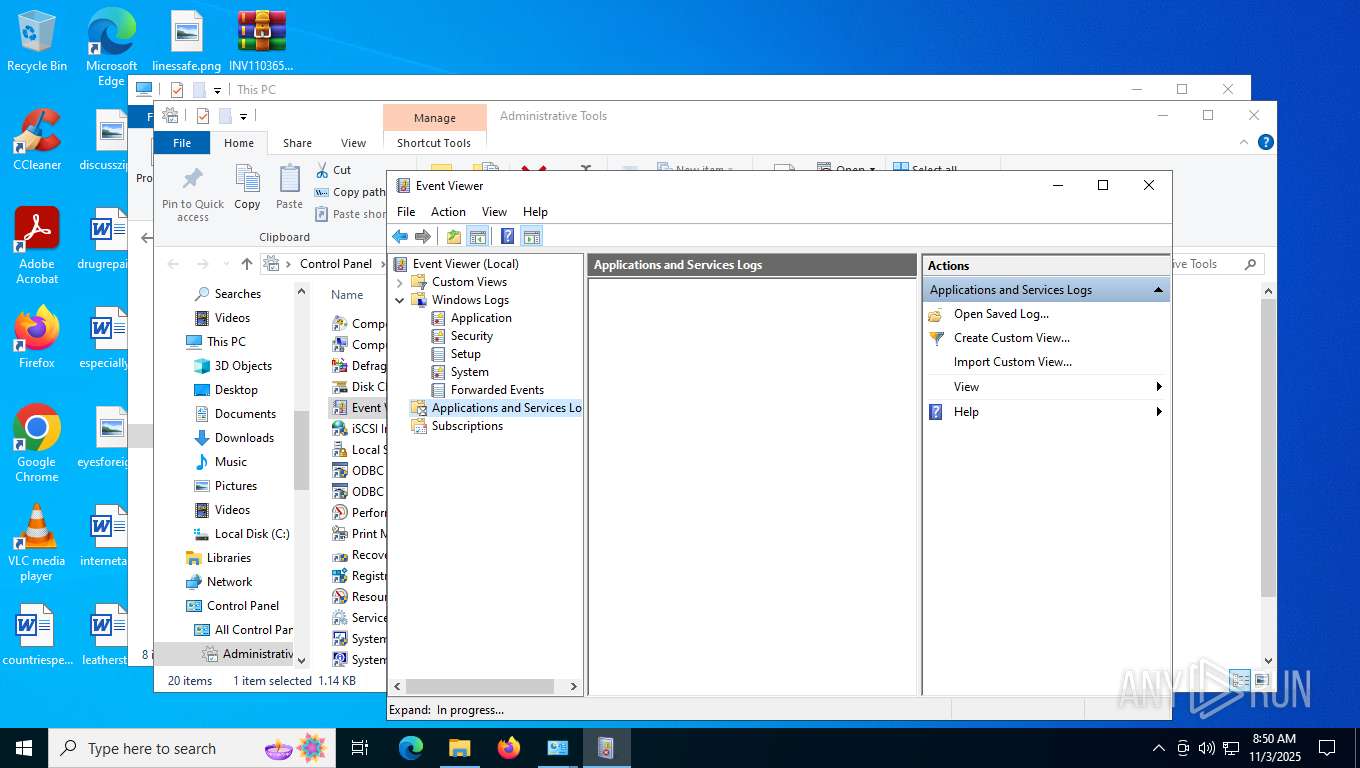Click Copy in Explorer ribbon

[247, 188]
